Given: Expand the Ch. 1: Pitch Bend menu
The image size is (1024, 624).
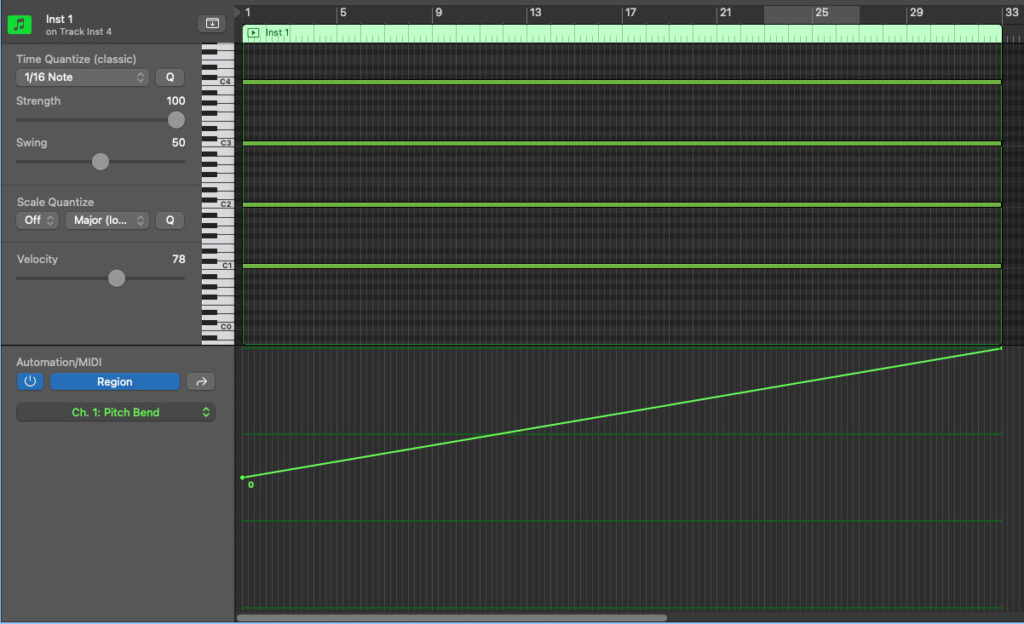Looking at the screenshot, I should [115, 412].
